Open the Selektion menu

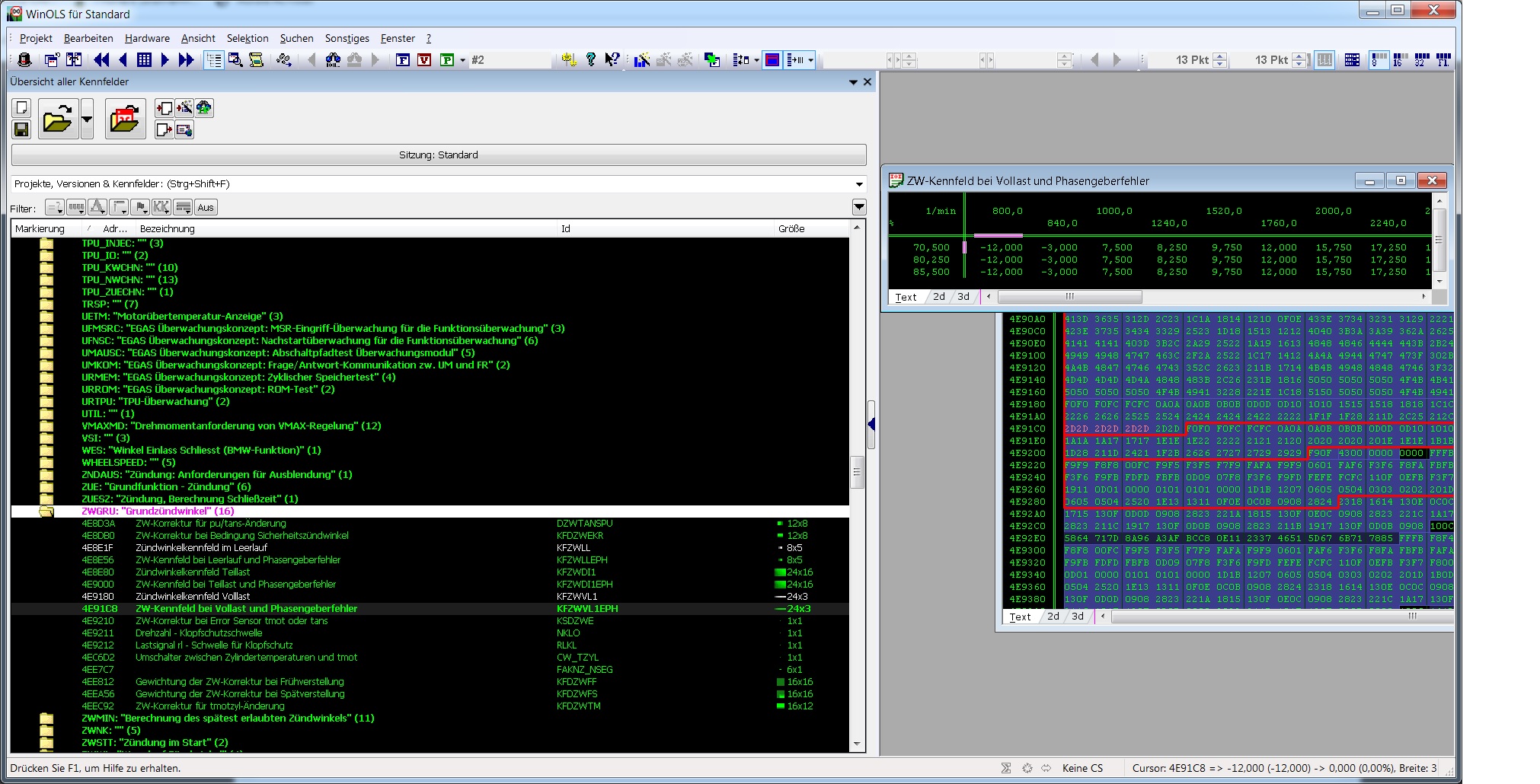pyautogui.click(x=248, y=38)
